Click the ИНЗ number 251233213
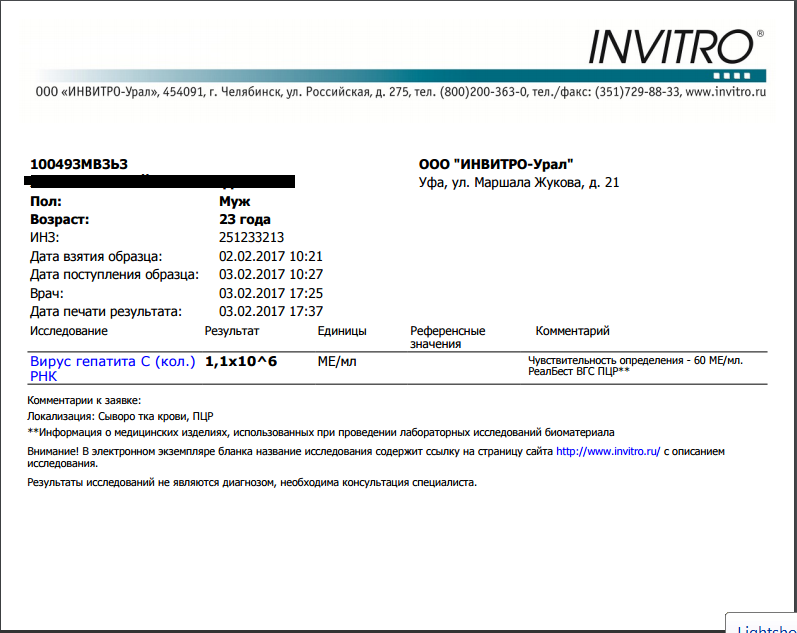 pos(251,238)
